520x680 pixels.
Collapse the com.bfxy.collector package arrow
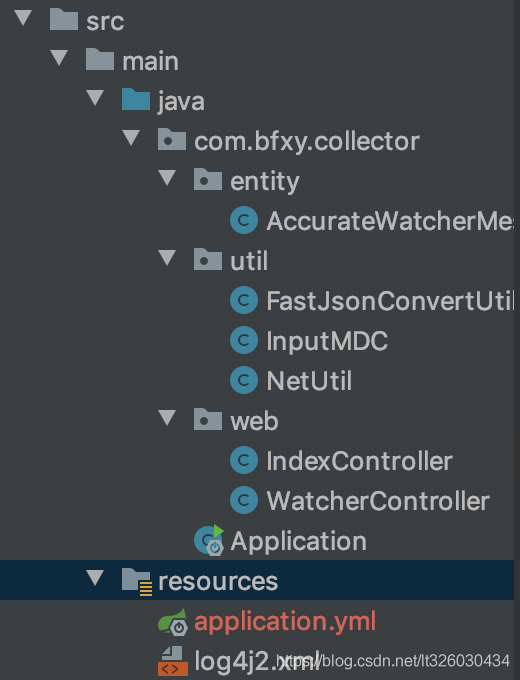(x=131, y=138)
